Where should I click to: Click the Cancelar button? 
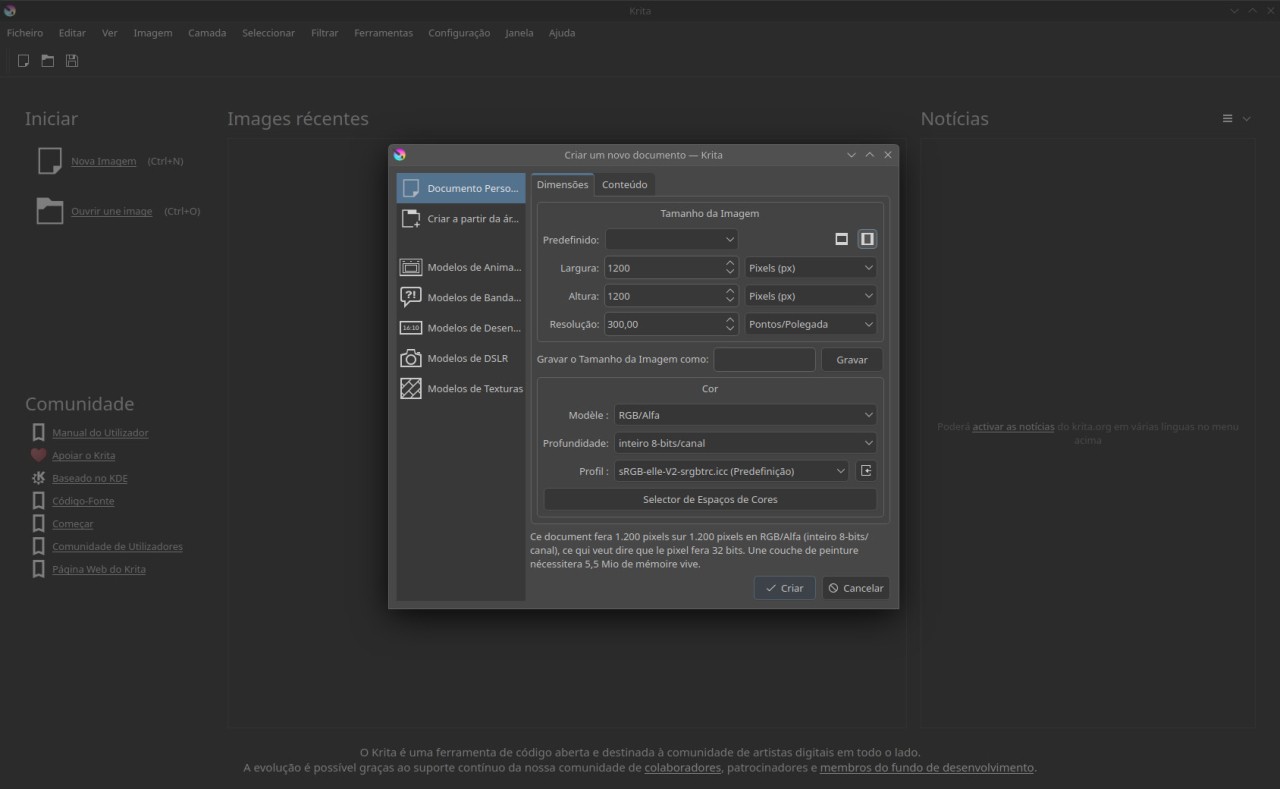[856, 588]
